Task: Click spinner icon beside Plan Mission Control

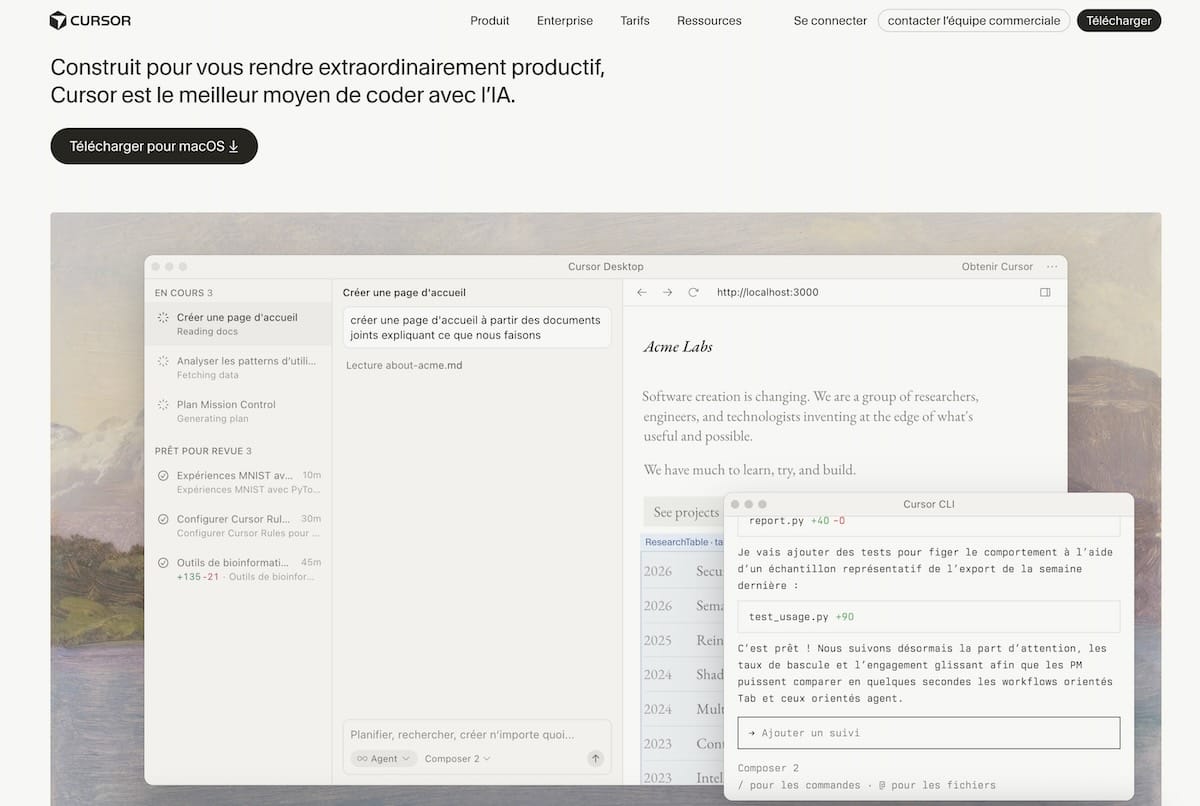Action: (x=163, y=404)
